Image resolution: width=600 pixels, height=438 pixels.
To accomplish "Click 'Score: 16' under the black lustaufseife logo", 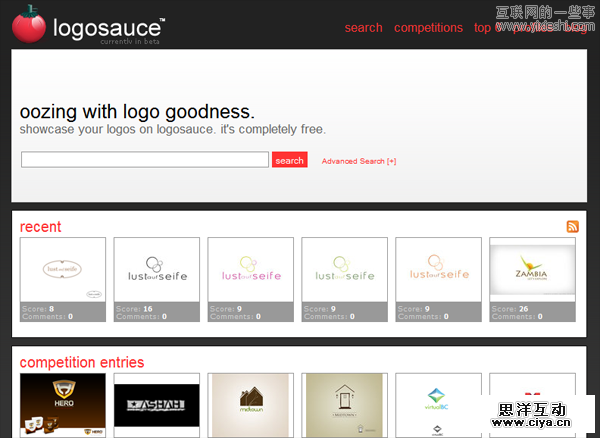I will (x=134, y=309).
